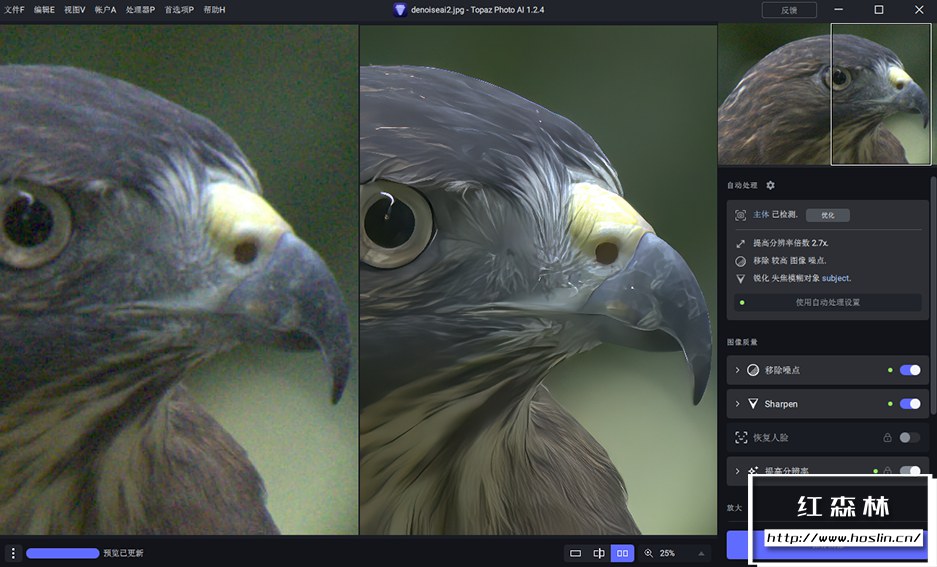
Task: Click the 图像质量 section label
Action: pyautogui.click(x=742, y=342)
